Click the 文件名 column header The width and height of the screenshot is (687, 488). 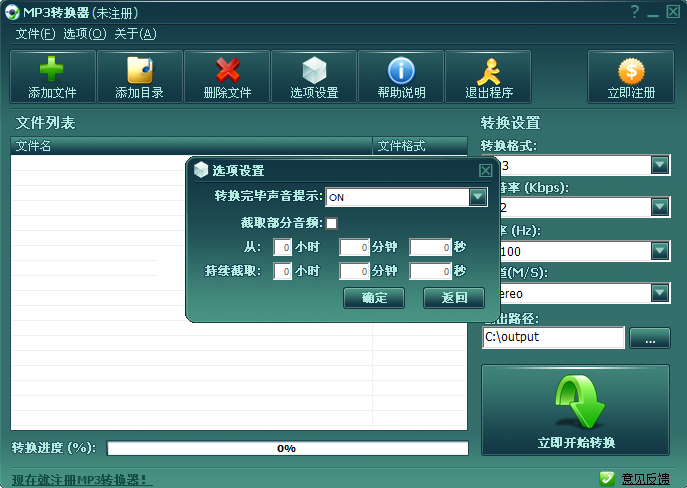click(x=191, y=145)
